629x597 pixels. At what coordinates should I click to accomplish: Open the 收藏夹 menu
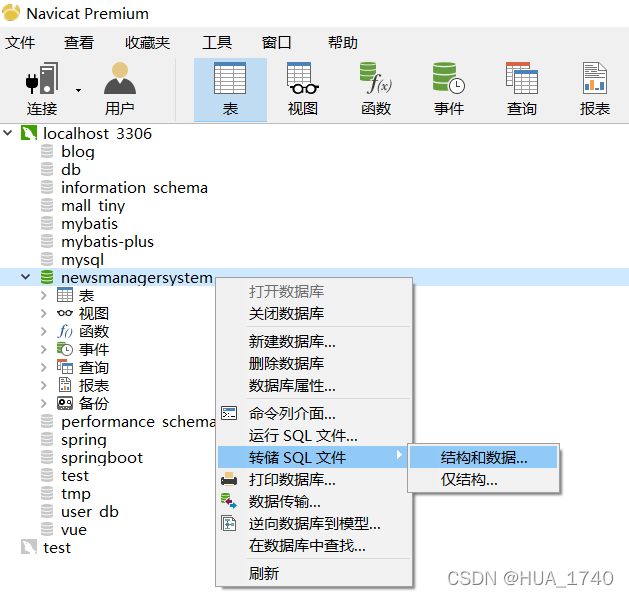[147, 42]
